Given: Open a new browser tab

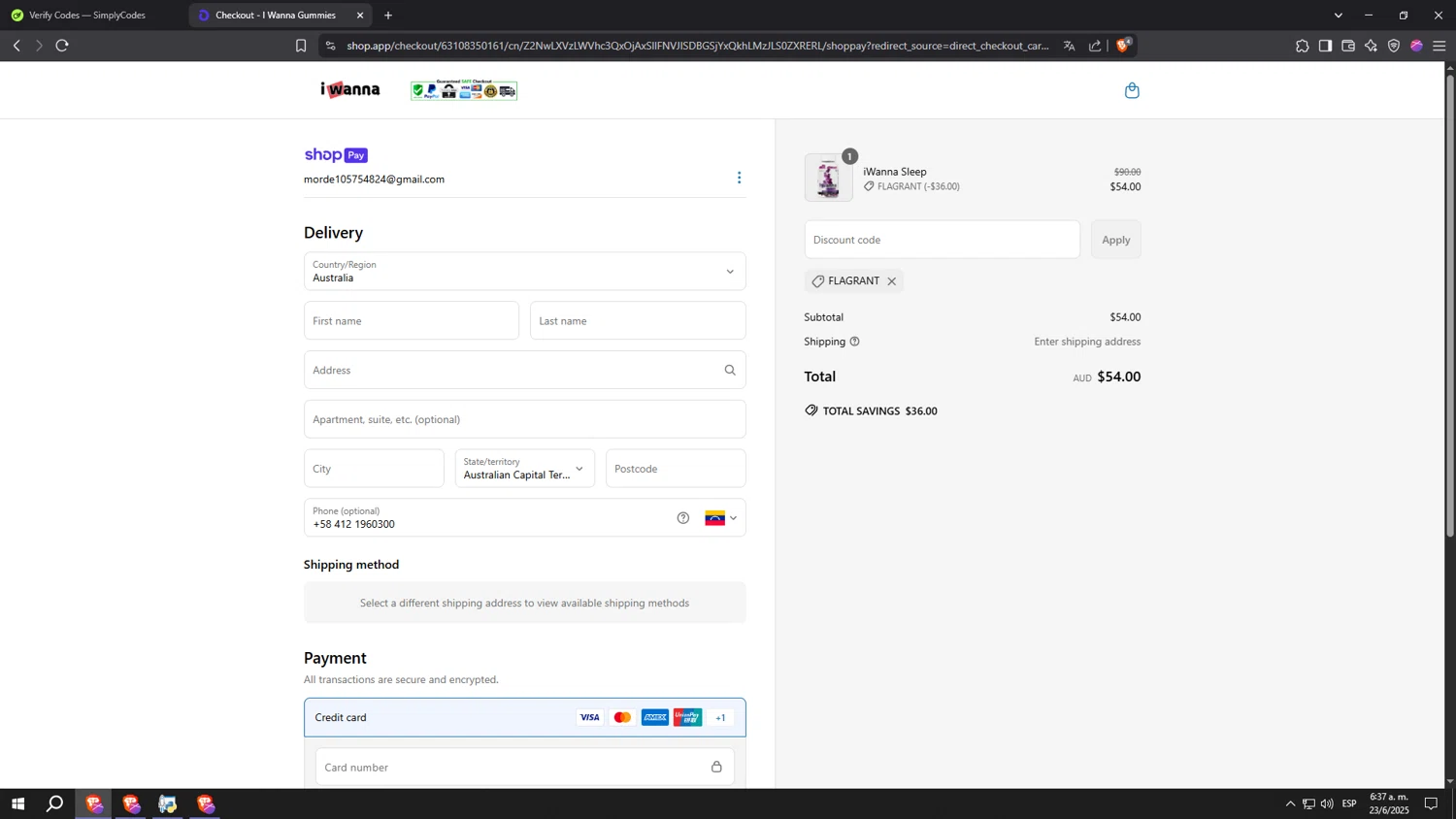Looking at the screenshot, I should pos(388,16).
